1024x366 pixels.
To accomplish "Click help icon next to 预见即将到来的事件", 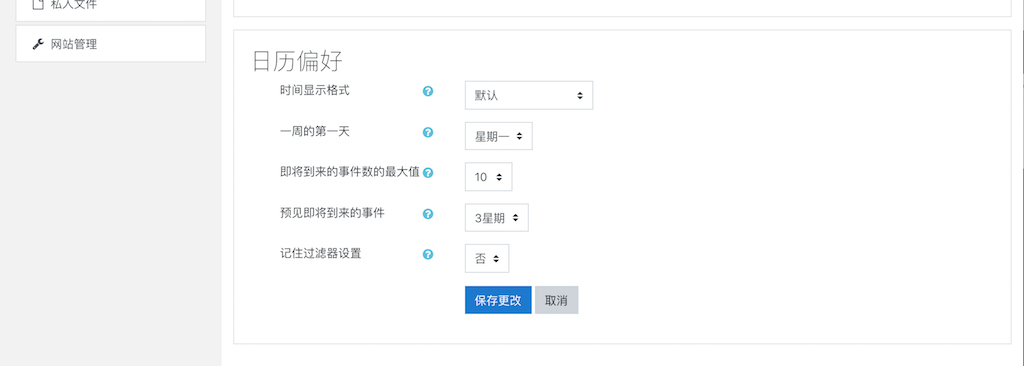I will pos(428,214).
